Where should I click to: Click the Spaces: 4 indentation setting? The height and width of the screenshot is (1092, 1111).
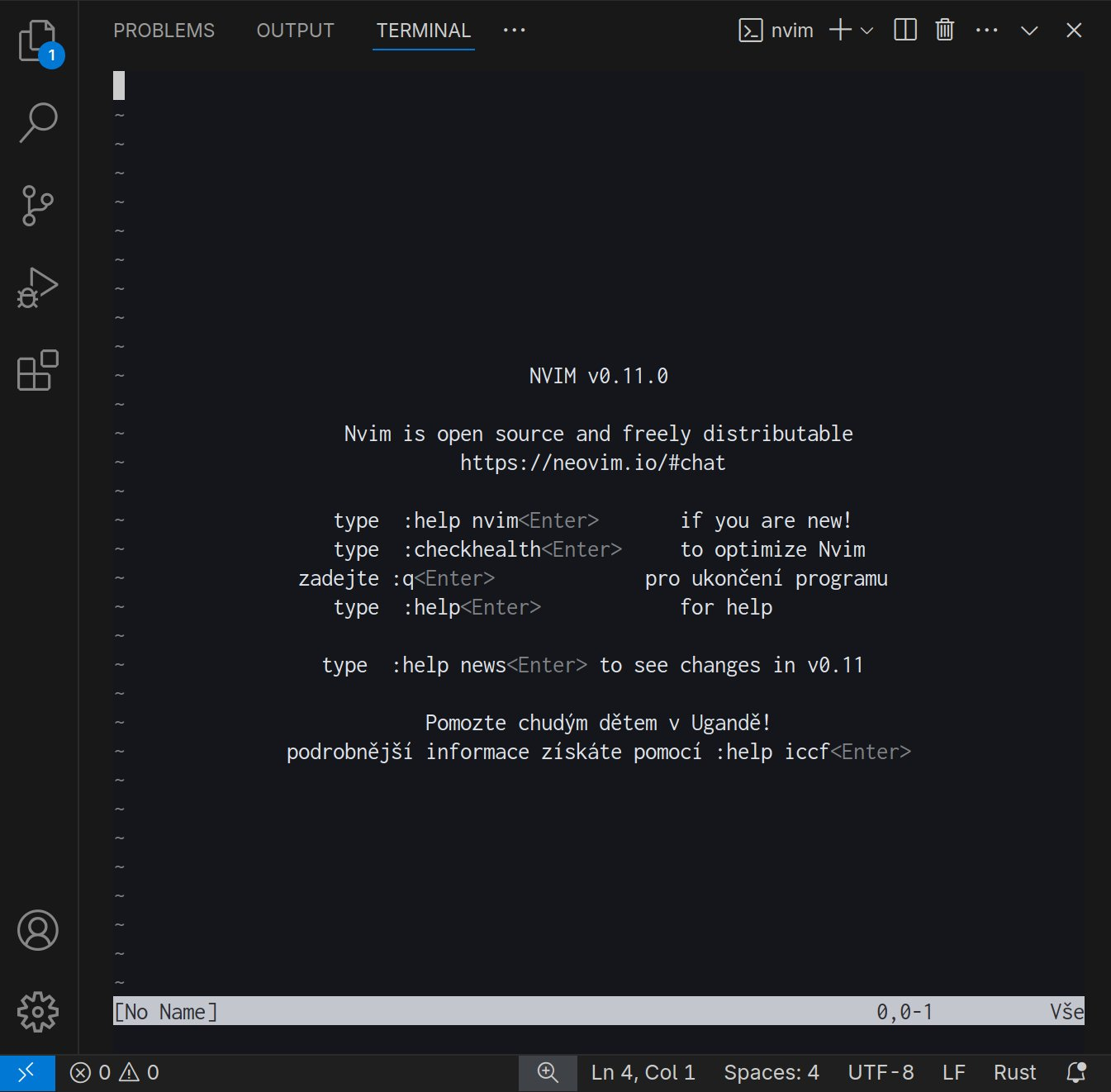coord(772,1072)
